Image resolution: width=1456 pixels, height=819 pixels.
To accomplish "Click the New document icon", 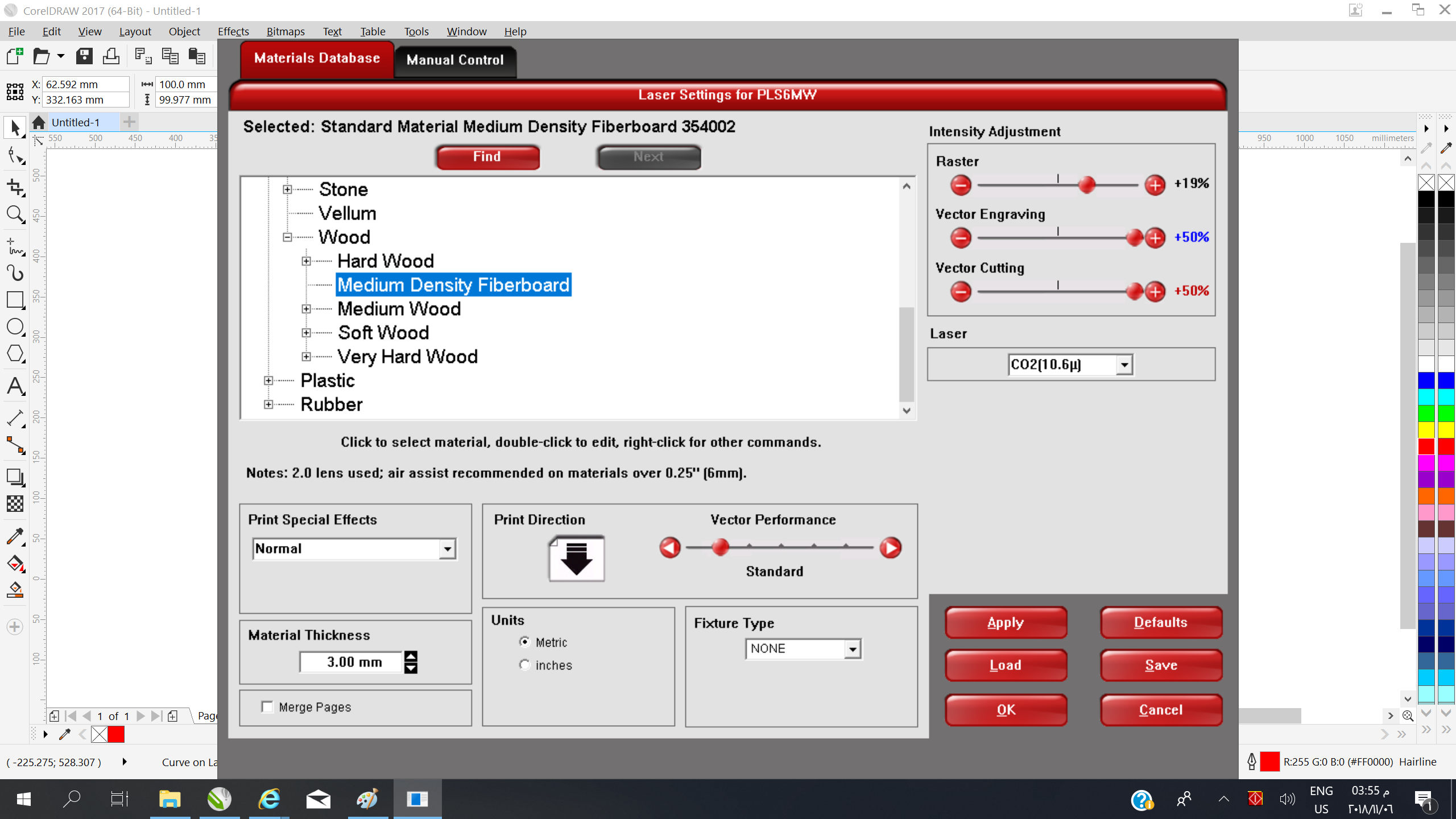I will pos(14,56).
